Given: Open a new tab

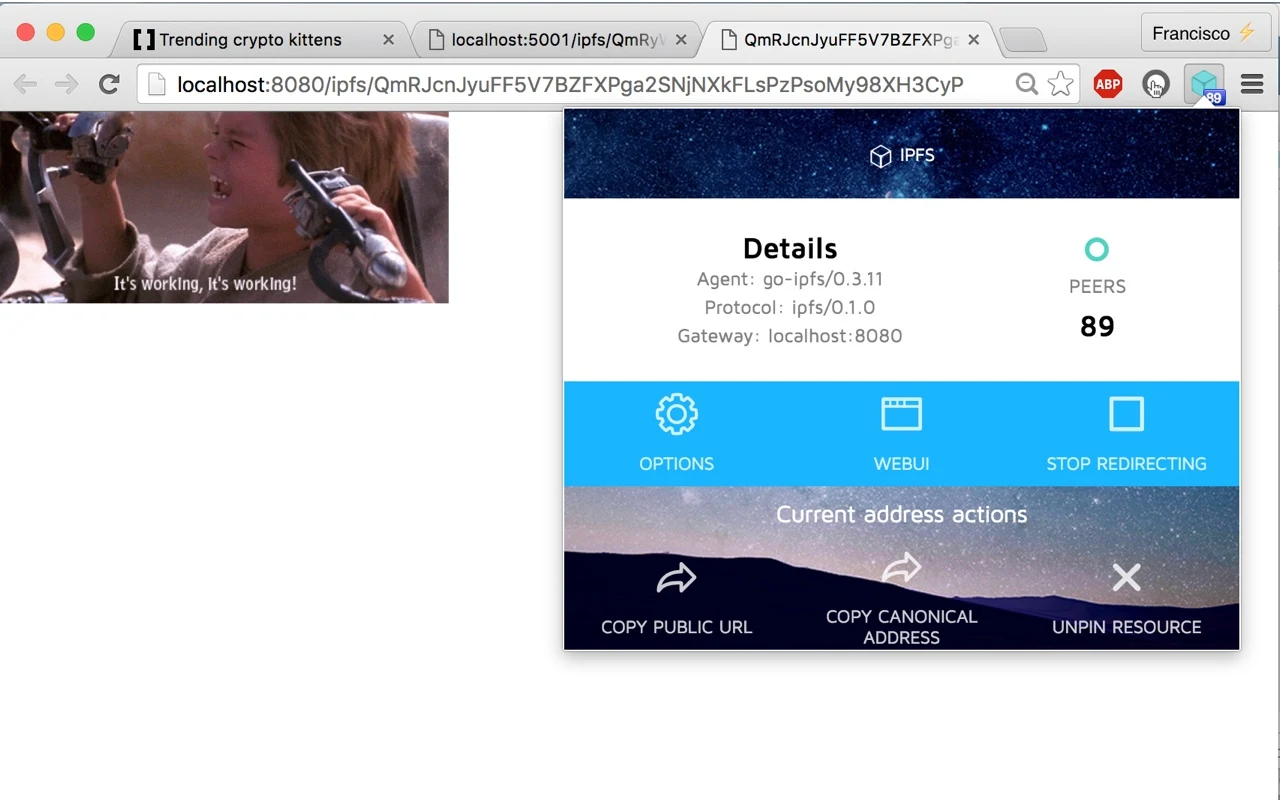Looking at the screenshot, I should pos(1022,40).
